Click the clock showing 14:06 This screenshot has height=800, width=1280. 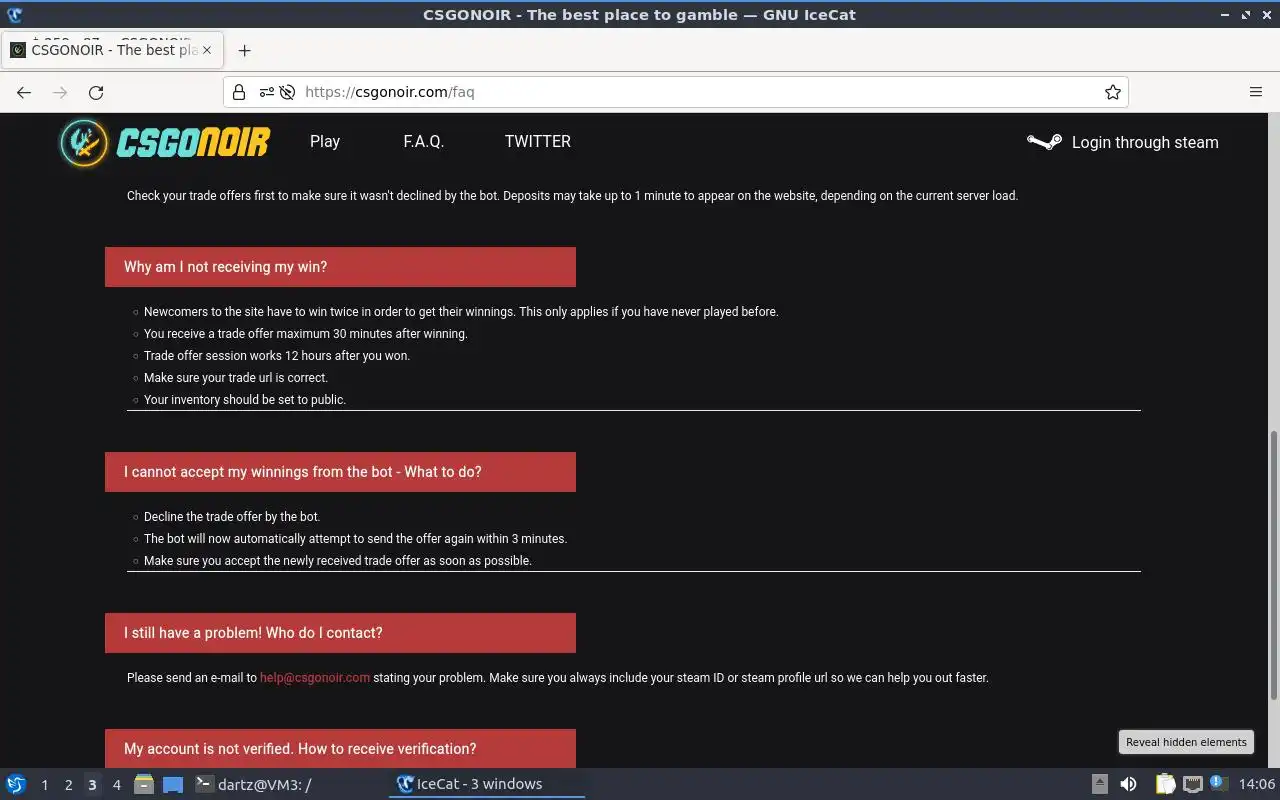tap(1257, 784)
